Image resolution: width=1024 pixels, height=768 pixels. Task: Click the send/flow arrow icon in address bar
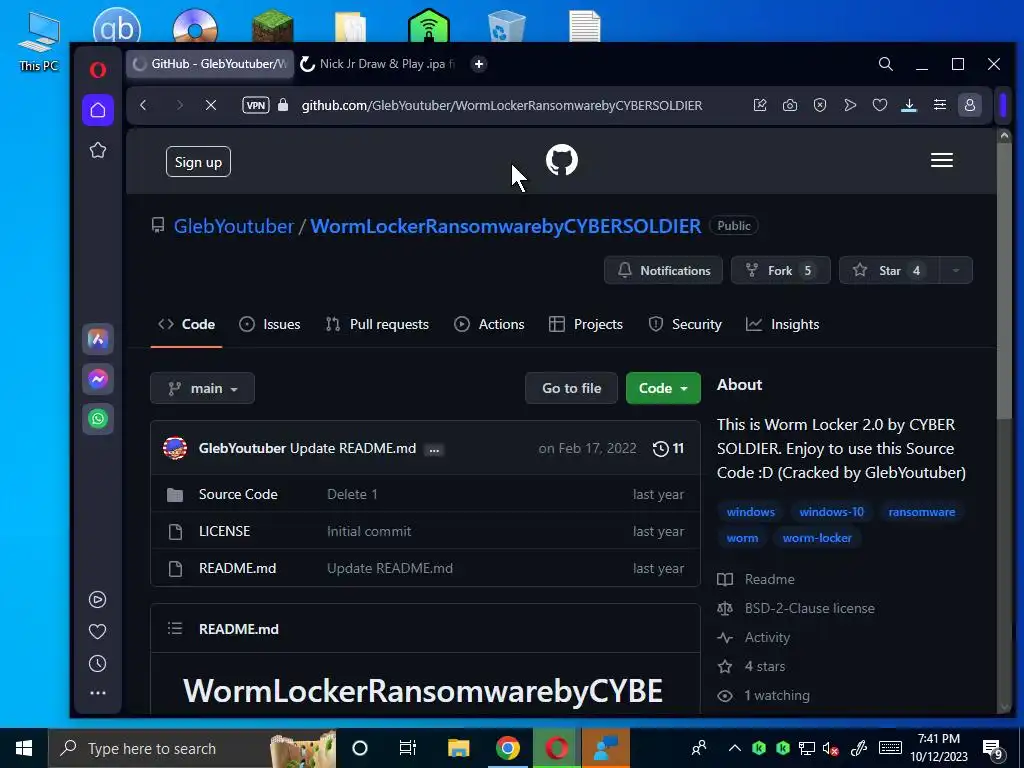pos(850,105)
